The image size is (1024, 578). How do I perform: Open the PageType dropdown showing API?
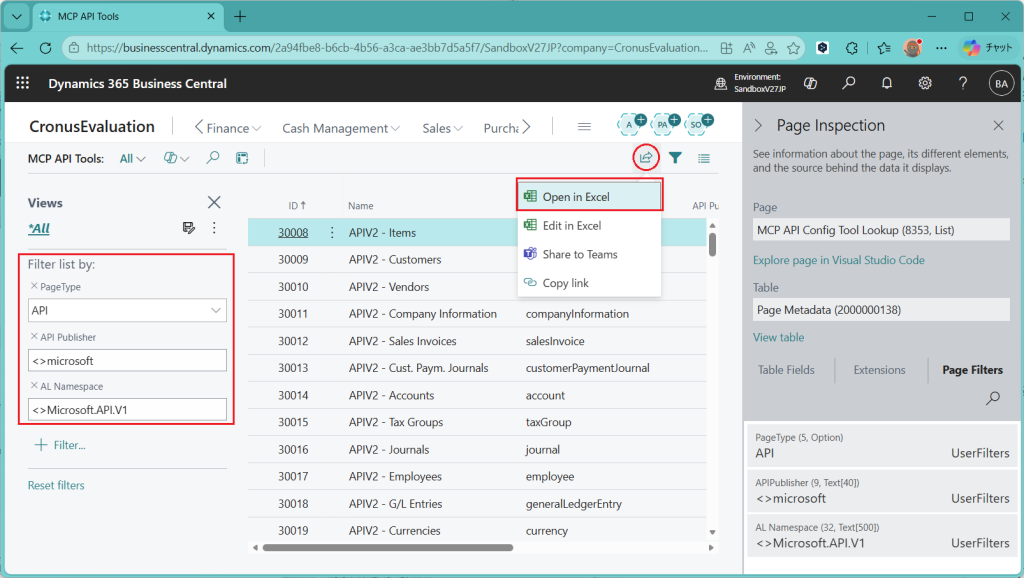point(127,311)
